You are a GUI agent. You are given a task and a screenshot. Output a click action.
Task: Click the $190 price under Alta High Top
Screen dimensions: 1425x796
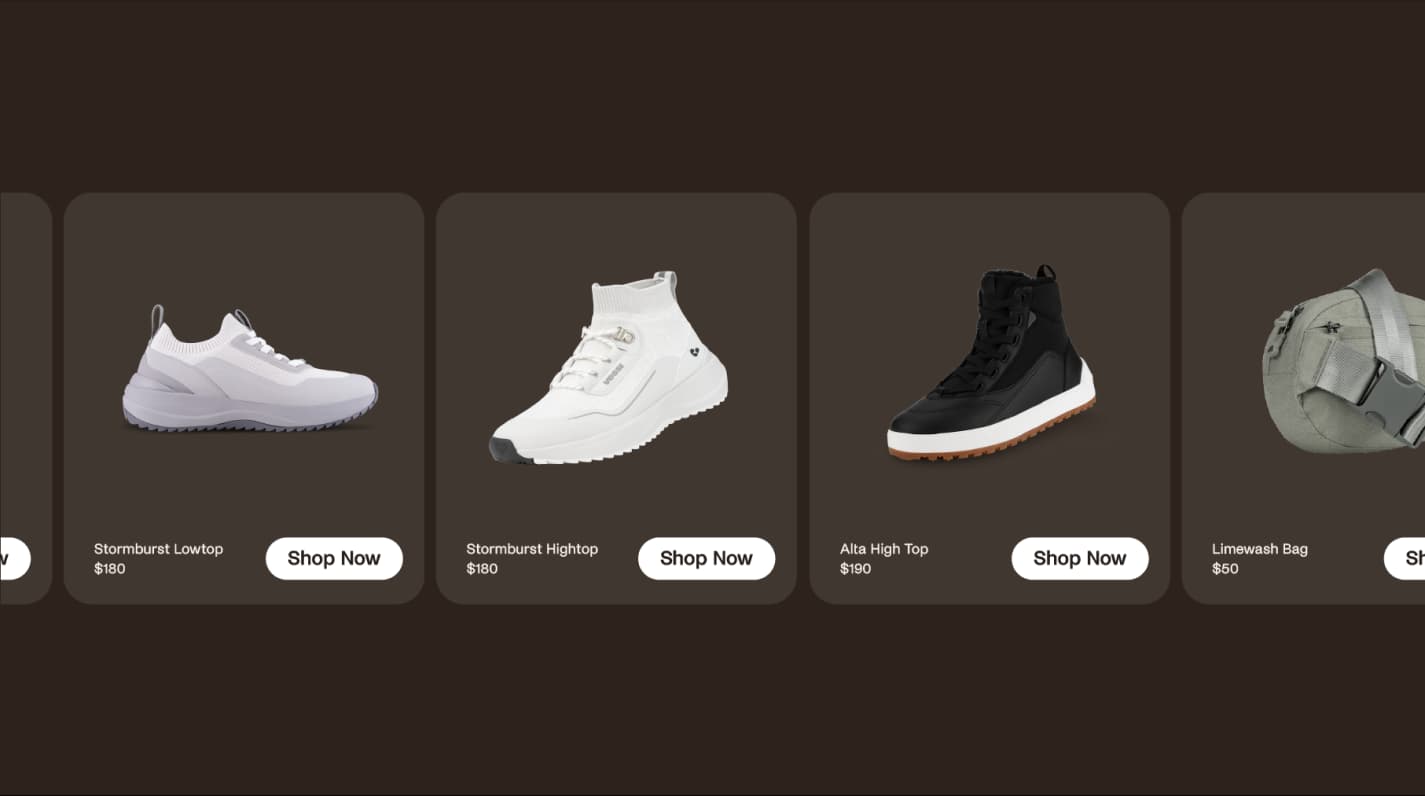pos(855,569)
